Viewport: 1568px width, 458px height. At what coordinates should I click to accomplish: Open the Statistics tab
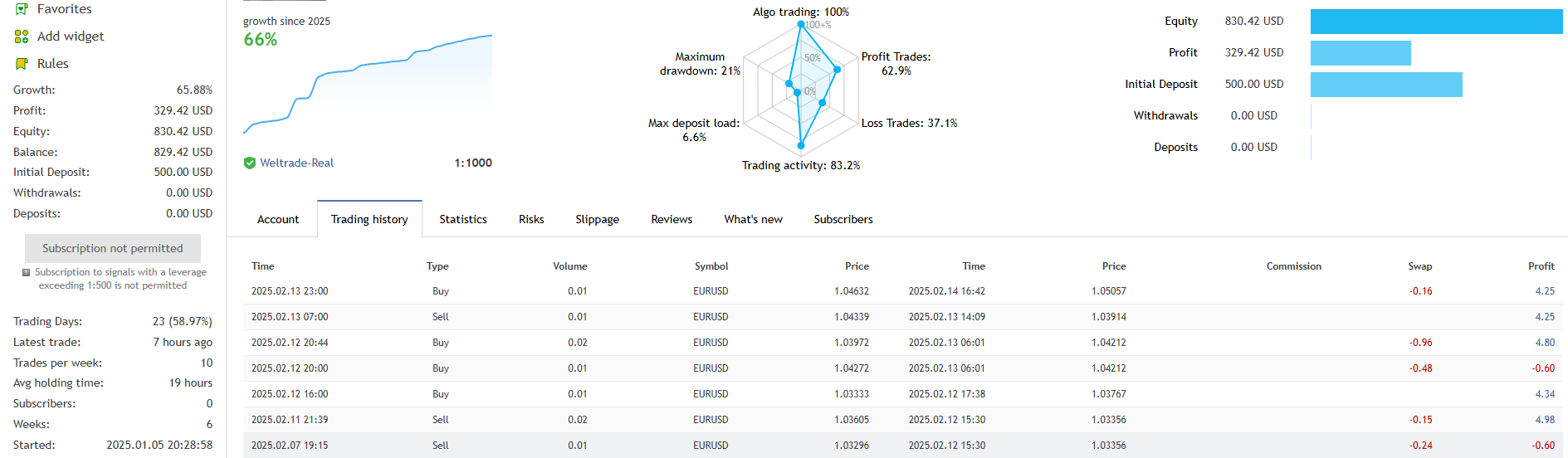[x=463, y=219]
